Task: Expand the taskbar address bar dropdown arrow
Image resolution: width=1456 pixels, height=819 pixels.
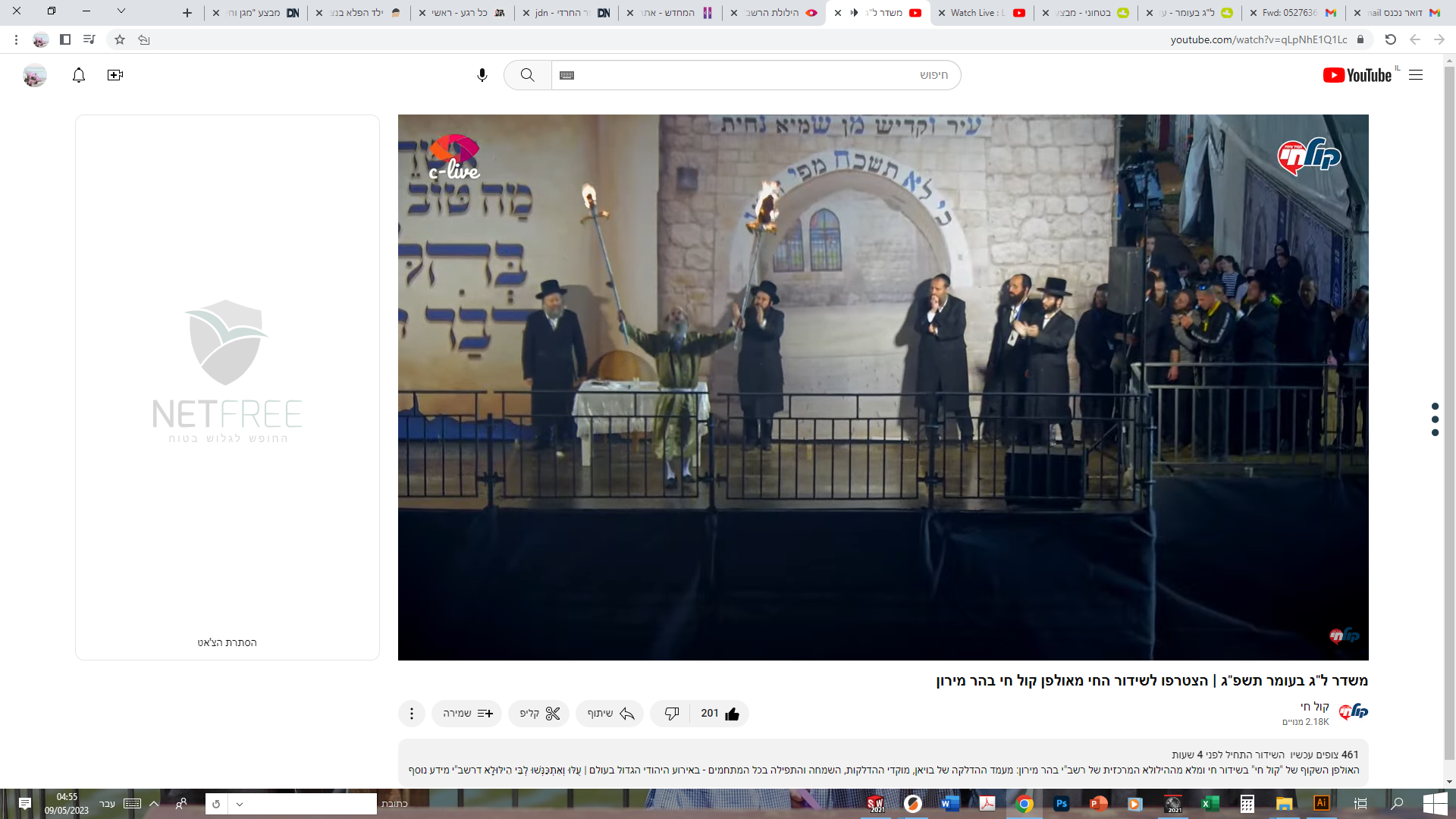Action: click(240, 804)
